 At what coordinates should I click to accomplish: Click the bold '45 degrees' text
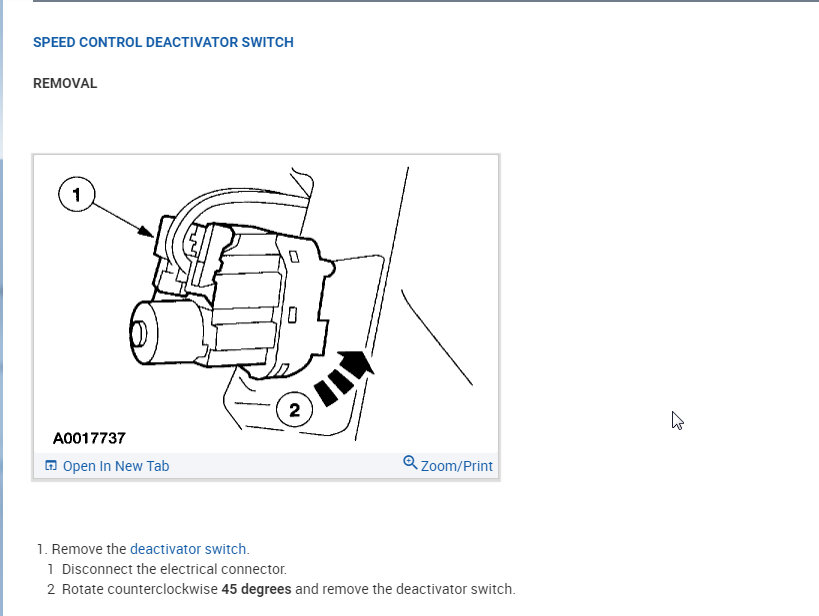coord(256,589)
